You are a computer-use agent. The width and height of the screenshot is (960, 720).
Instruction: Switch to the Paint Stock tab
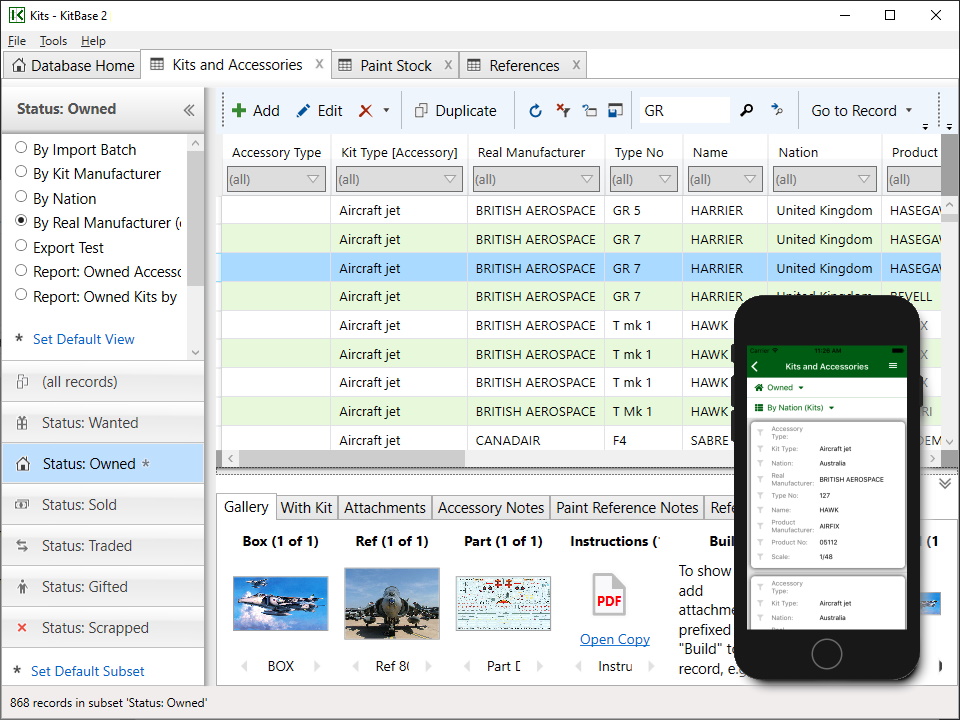[x=396, y=66]
